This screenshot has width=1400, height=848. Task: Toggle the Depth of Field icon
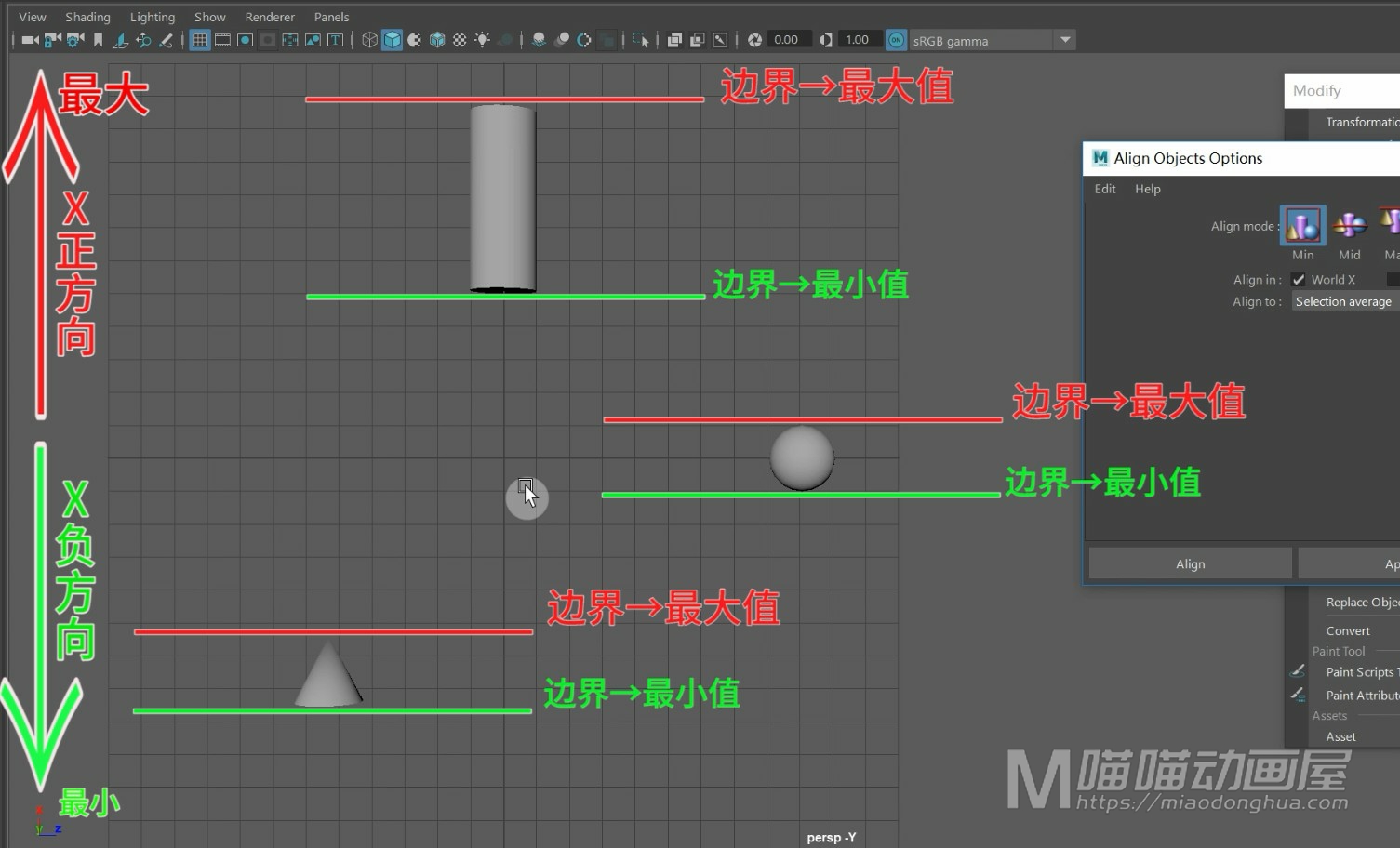point(607,40)
